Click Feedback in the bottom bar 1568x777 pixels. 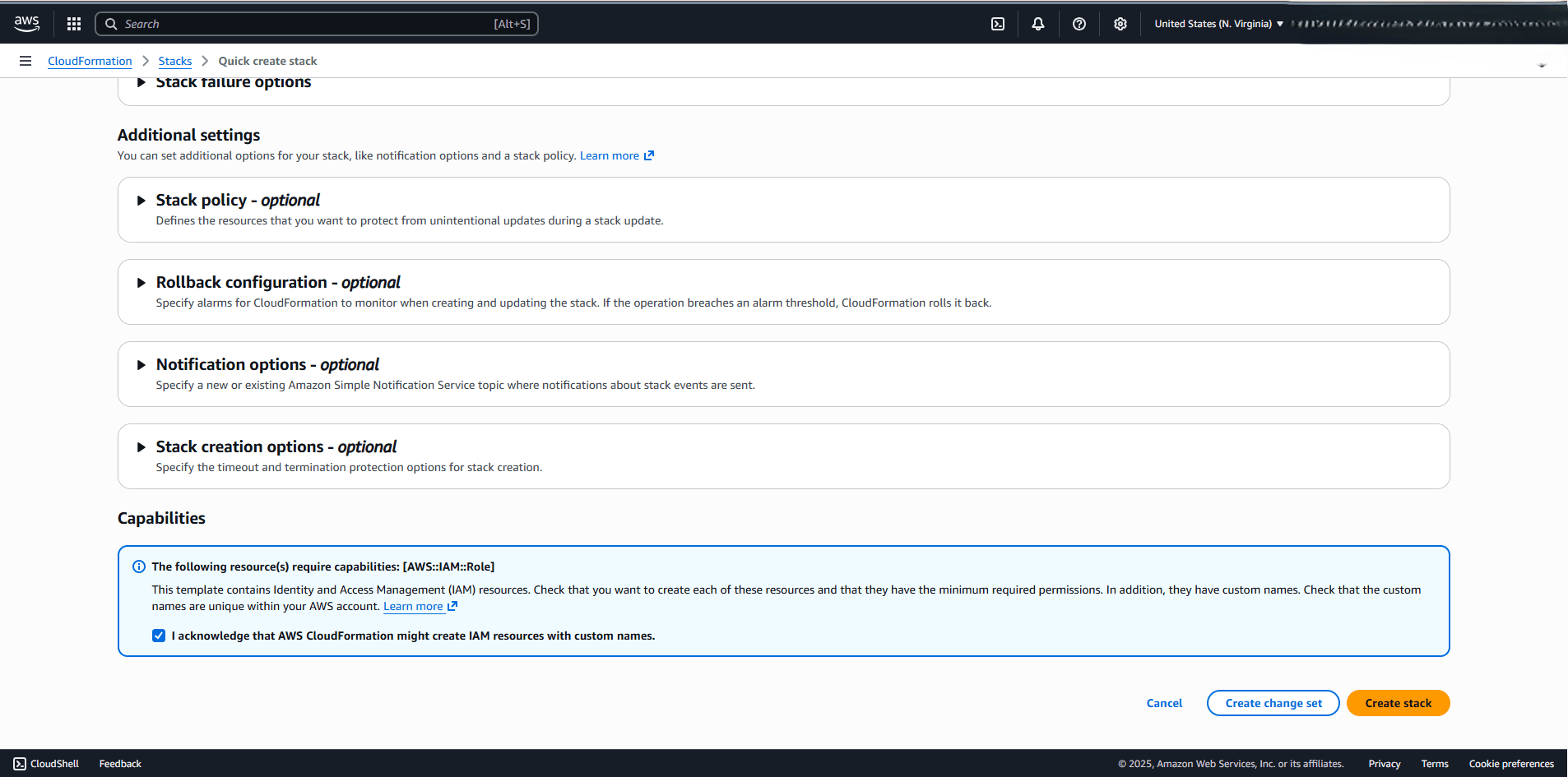pos(119,763)
